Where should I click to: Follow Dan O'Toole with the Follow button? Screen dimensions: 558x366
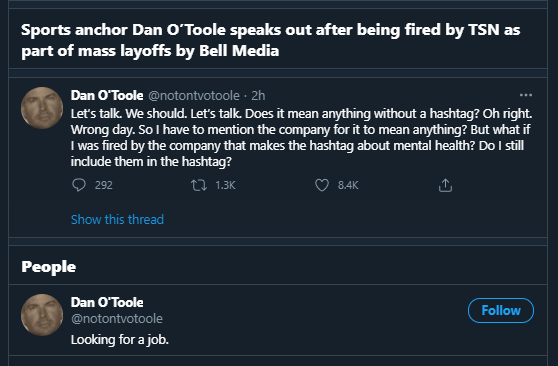[501, 310]
